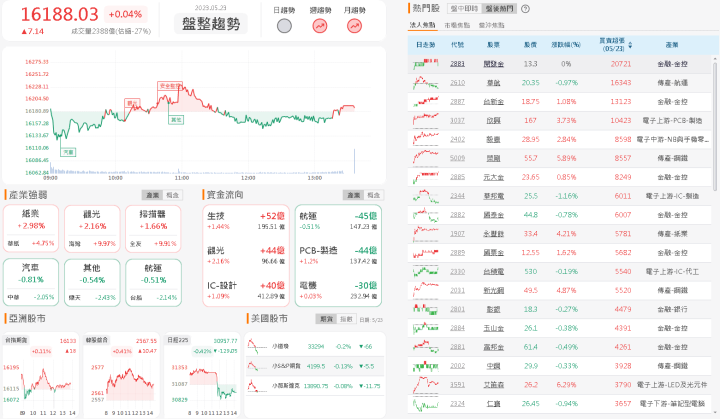This screenshot has width=720, height=419.
Task: Open the 紙業 +2.98% industry card
Action: (x=31, y=229)
